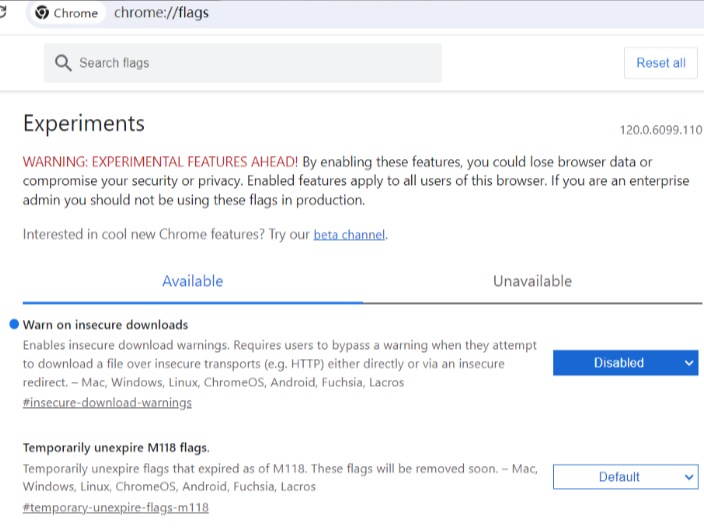Follow the #insecure-download-warnings anchor link
This screenshot has height=528, width=704.
[107, 402]
